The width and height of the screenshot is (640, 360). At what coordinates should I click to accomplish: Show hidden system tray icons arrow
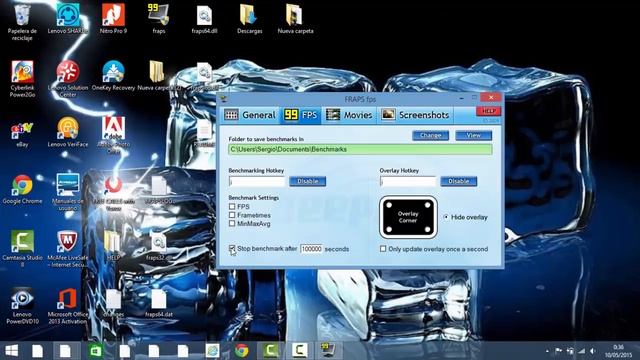click(x=547, y=351)
